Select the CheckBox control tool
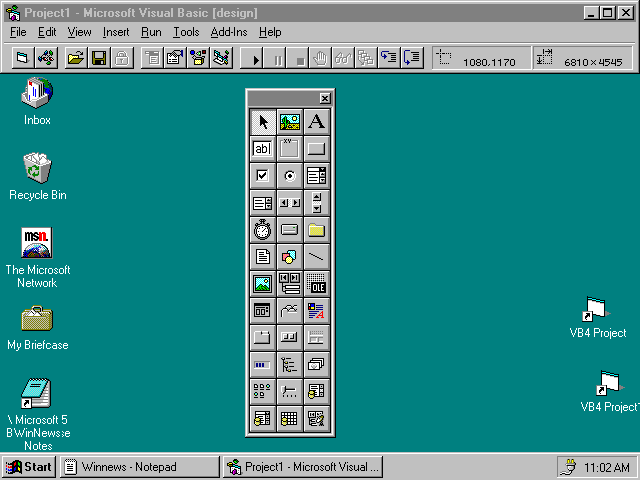This screenshot has height=480, width=640. (263, 176)
